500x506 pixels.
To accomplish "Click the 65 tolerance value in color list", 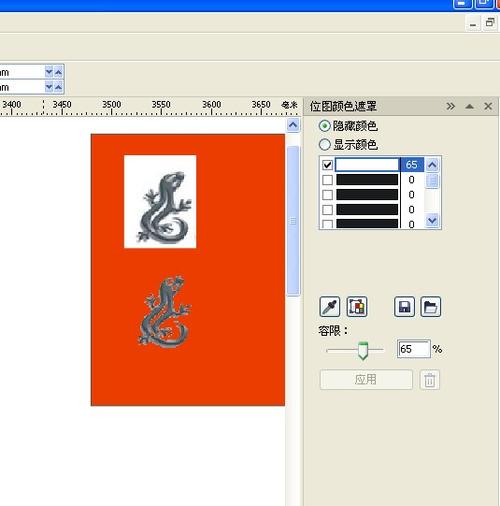I will click(412, 165).
